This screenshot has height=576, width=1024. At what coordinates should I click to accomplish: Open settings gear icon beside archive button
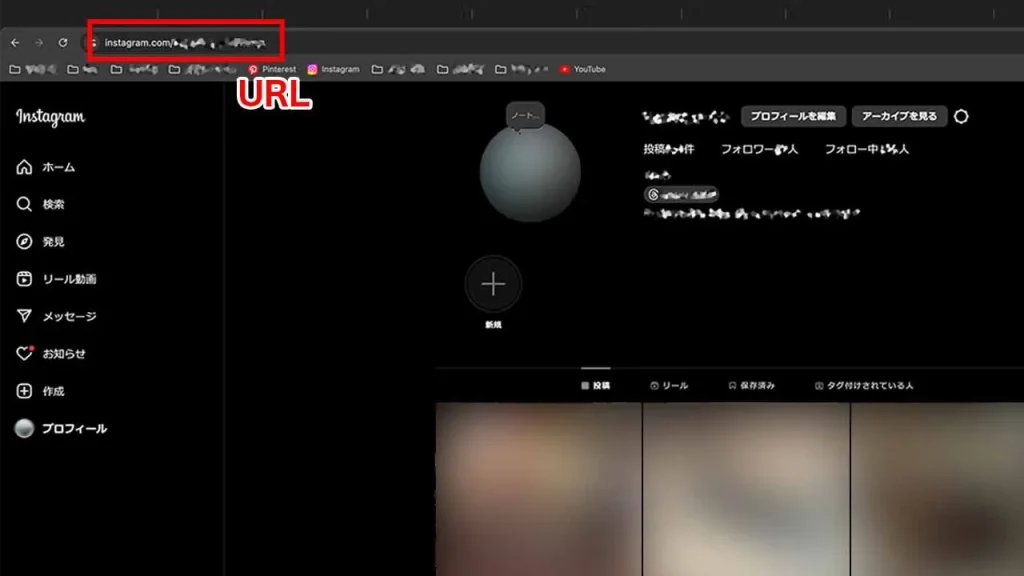(961, 116)
